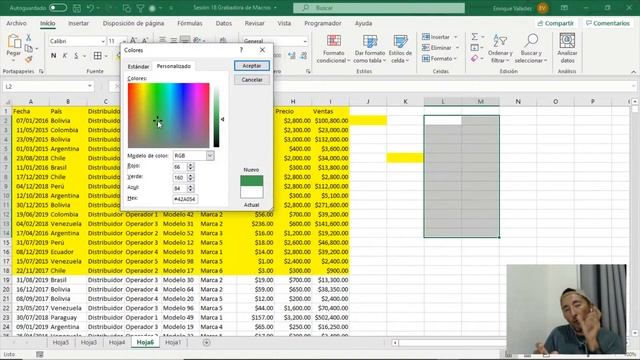Open the Modelo de color RGB dropdown

click(x=210, y=156)
